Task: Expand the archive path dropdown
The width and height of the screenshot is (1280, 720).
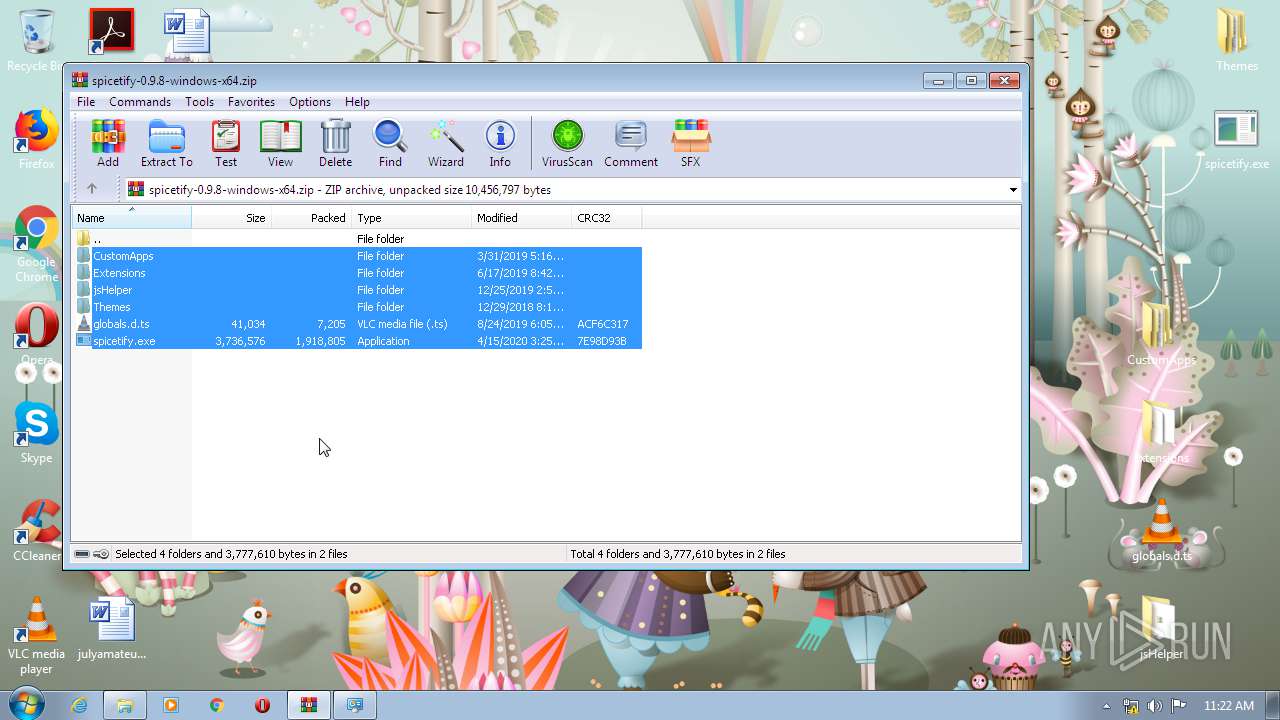Action: (1012, 190)
